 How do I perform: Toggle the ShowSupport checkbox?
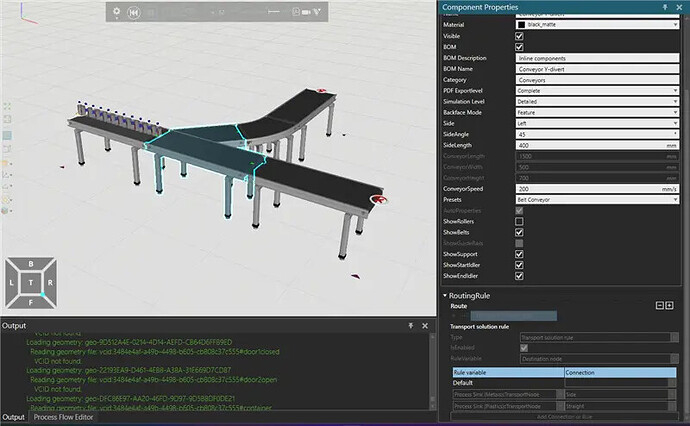point(519,254)
